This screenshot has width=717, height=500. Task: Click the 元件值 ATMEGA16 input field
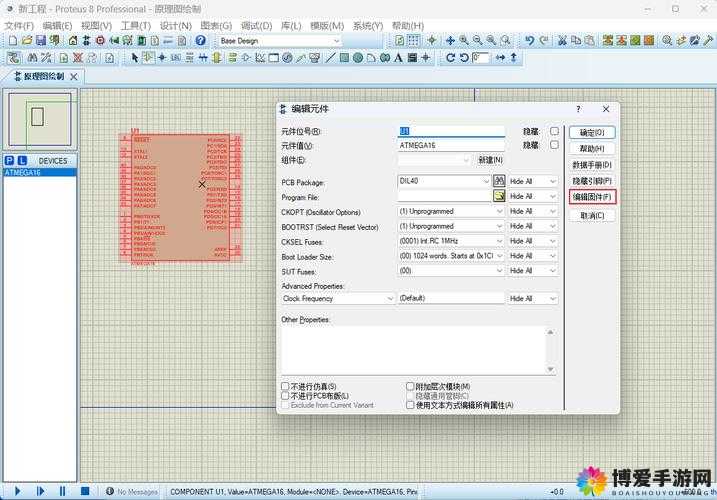tap(451, 145)
